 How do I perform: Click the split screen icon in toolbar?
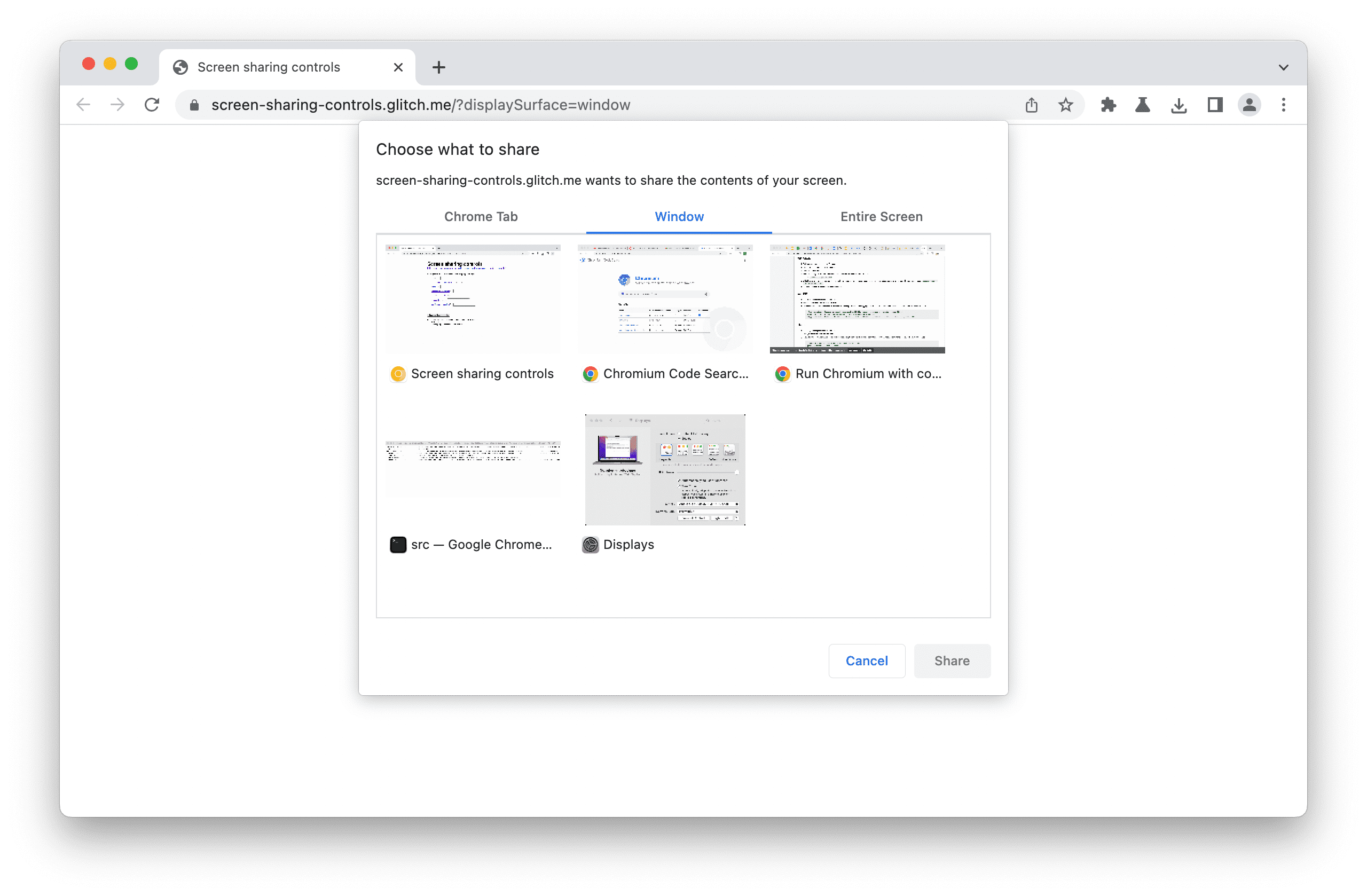(x=1214, y=104)
